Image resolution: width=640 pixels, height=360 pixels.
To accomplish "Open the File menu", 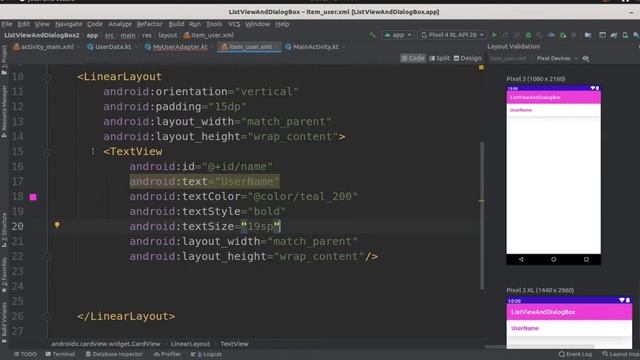I will pyautogui.click(x=7, y=24).
